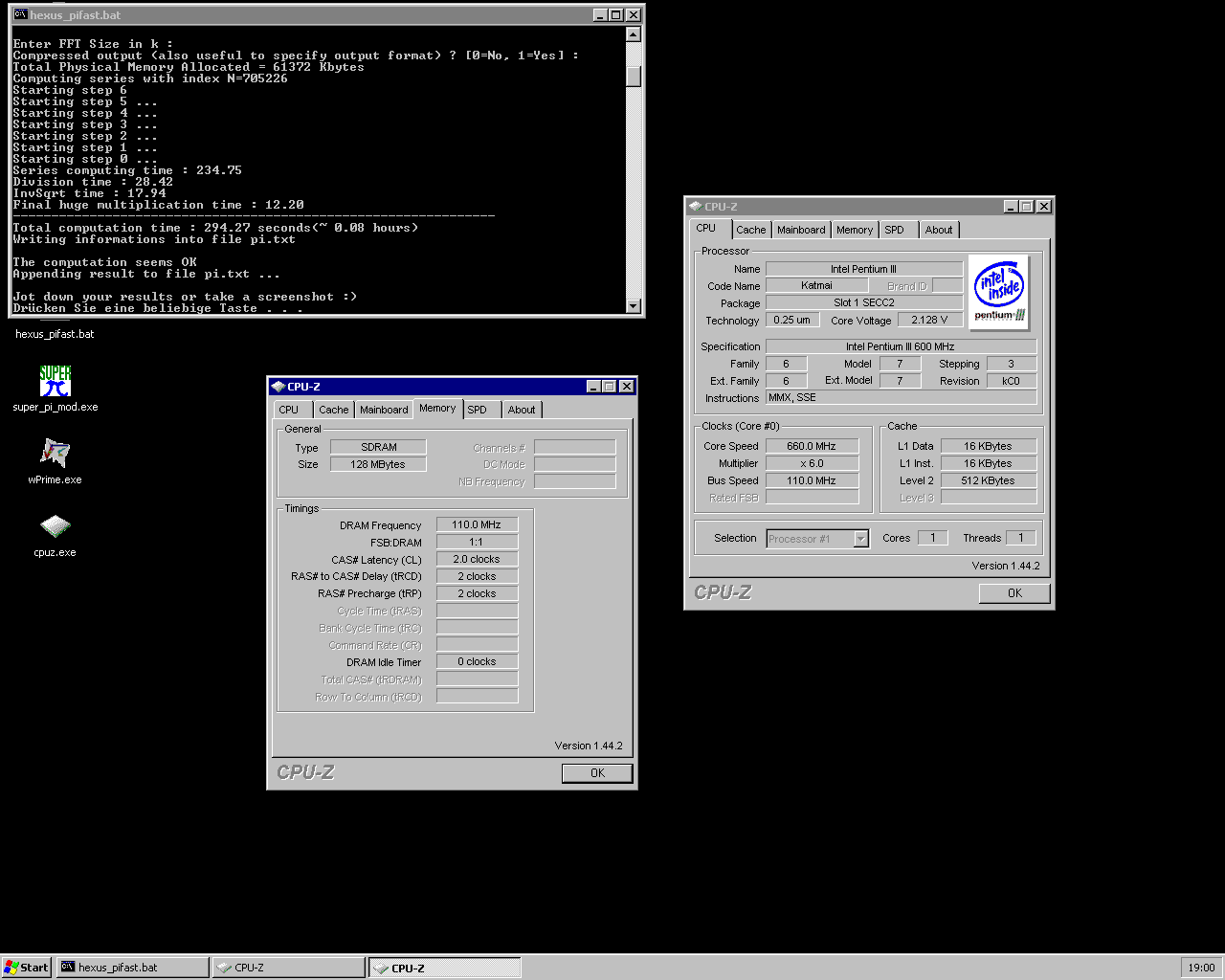Click the Package field Slot 1 SECC2
Viewport: 1225px width, 980px height.
(864, 302)
